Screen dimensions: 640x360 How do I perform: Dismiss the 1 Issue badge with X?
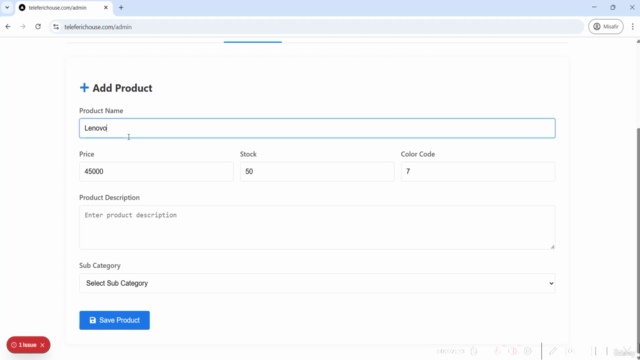[x=42, y=345]
